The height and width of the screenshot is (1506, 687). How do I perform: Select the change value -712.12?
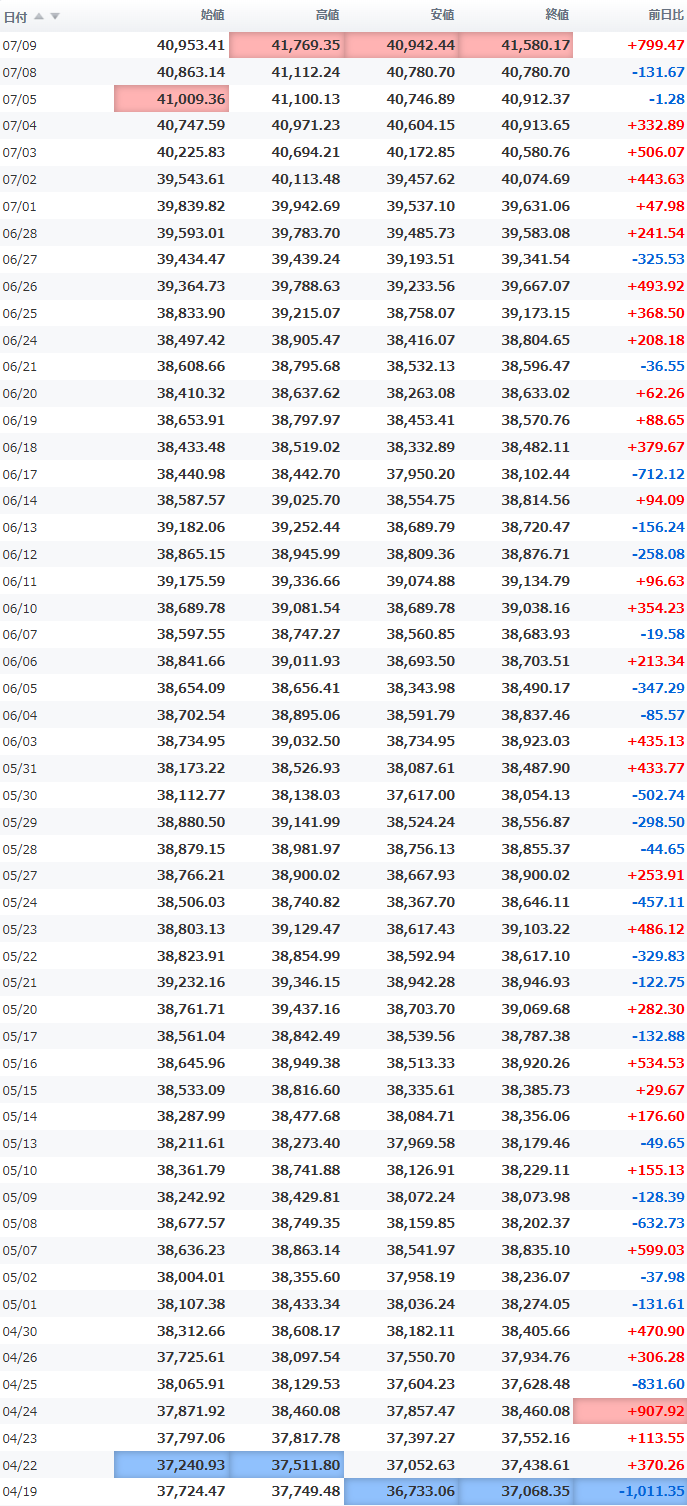pyautogui.click(x=658, y=474)
